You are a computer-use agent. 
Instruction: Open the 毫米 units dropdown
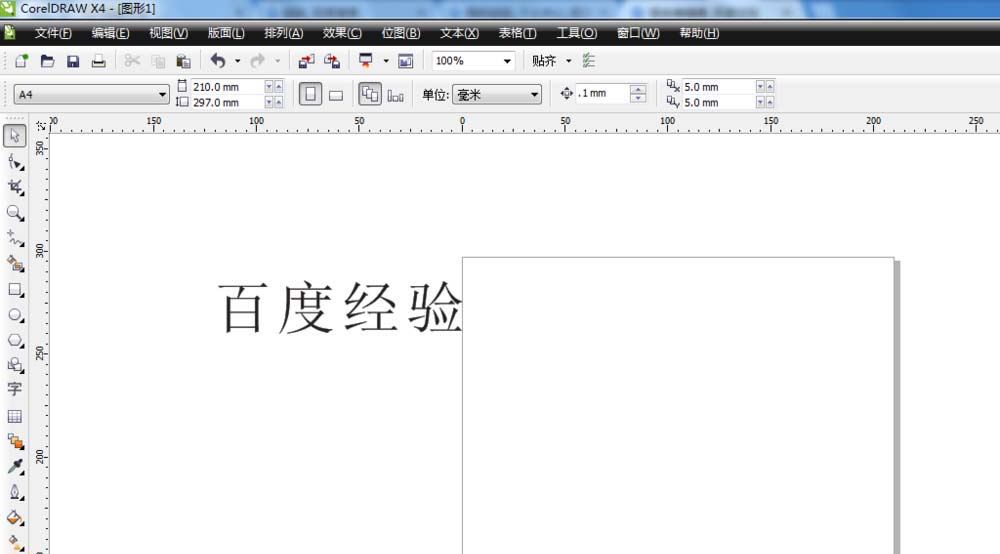click(x=534, y=95)
